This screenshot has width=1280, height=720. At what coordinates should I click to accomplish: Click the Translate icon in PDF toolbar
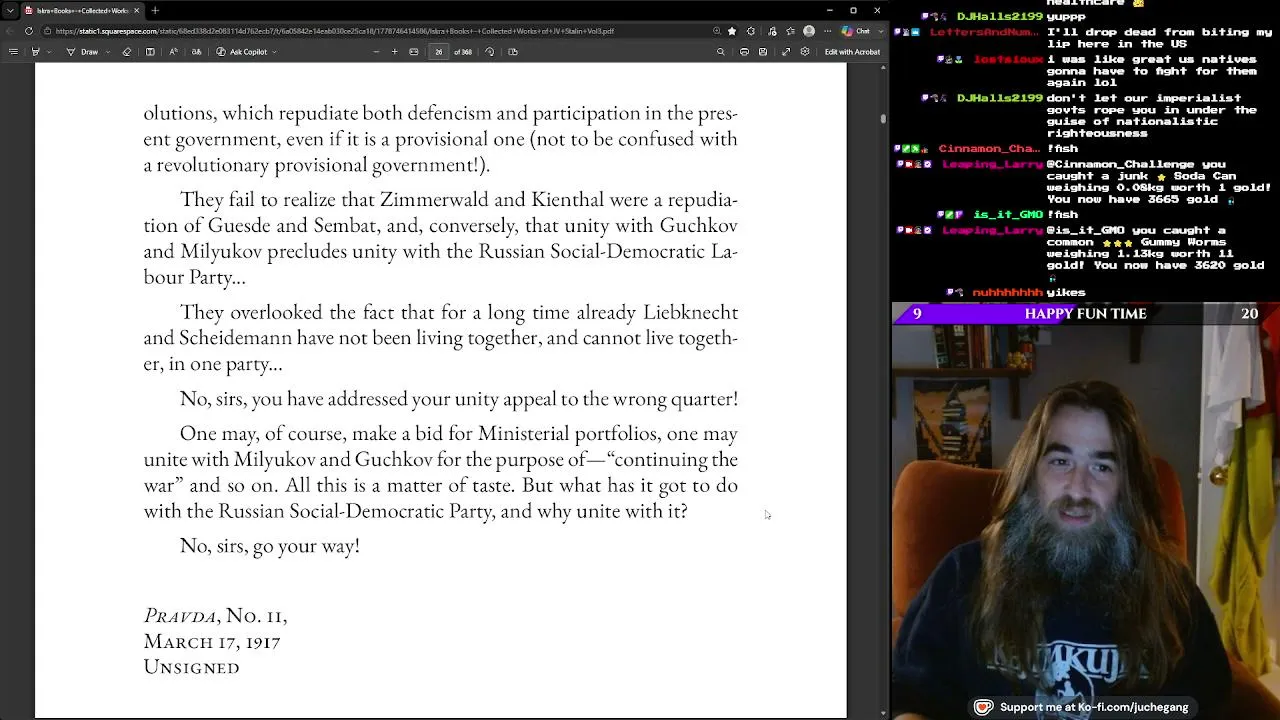point(196,52)
